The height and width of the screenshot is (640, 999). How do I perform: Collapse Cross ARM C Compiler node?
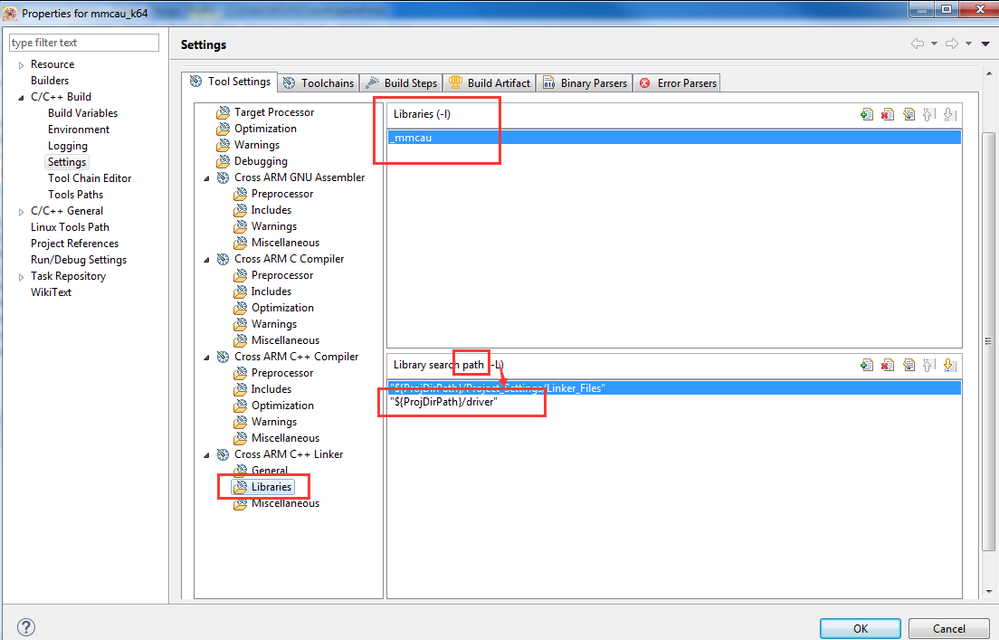[x=206, y=260]
